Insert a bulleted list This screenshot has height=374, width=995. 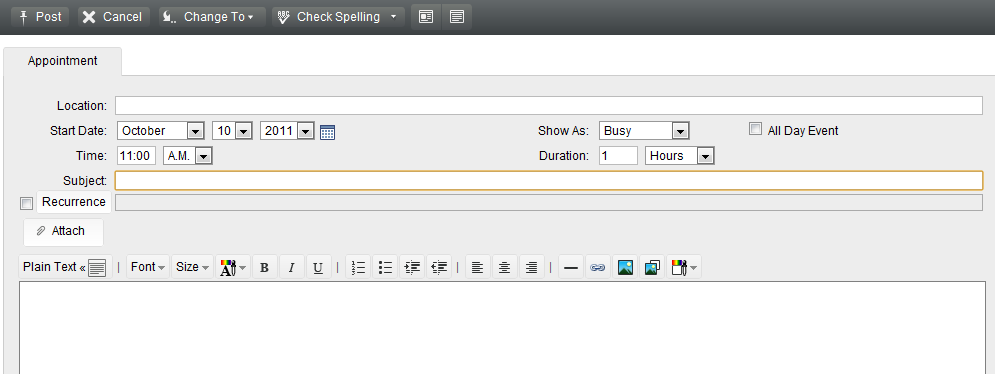(x=385, y=268)
